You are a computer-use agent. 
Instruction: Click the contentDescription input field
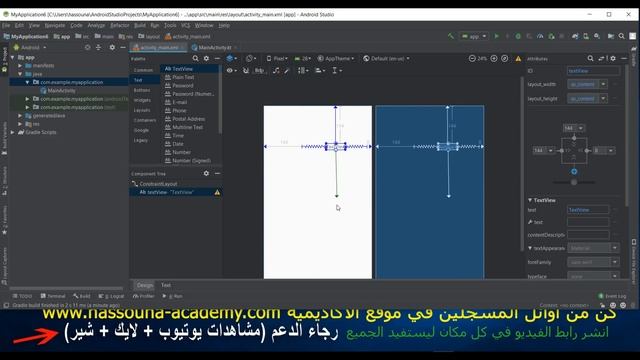588,235
